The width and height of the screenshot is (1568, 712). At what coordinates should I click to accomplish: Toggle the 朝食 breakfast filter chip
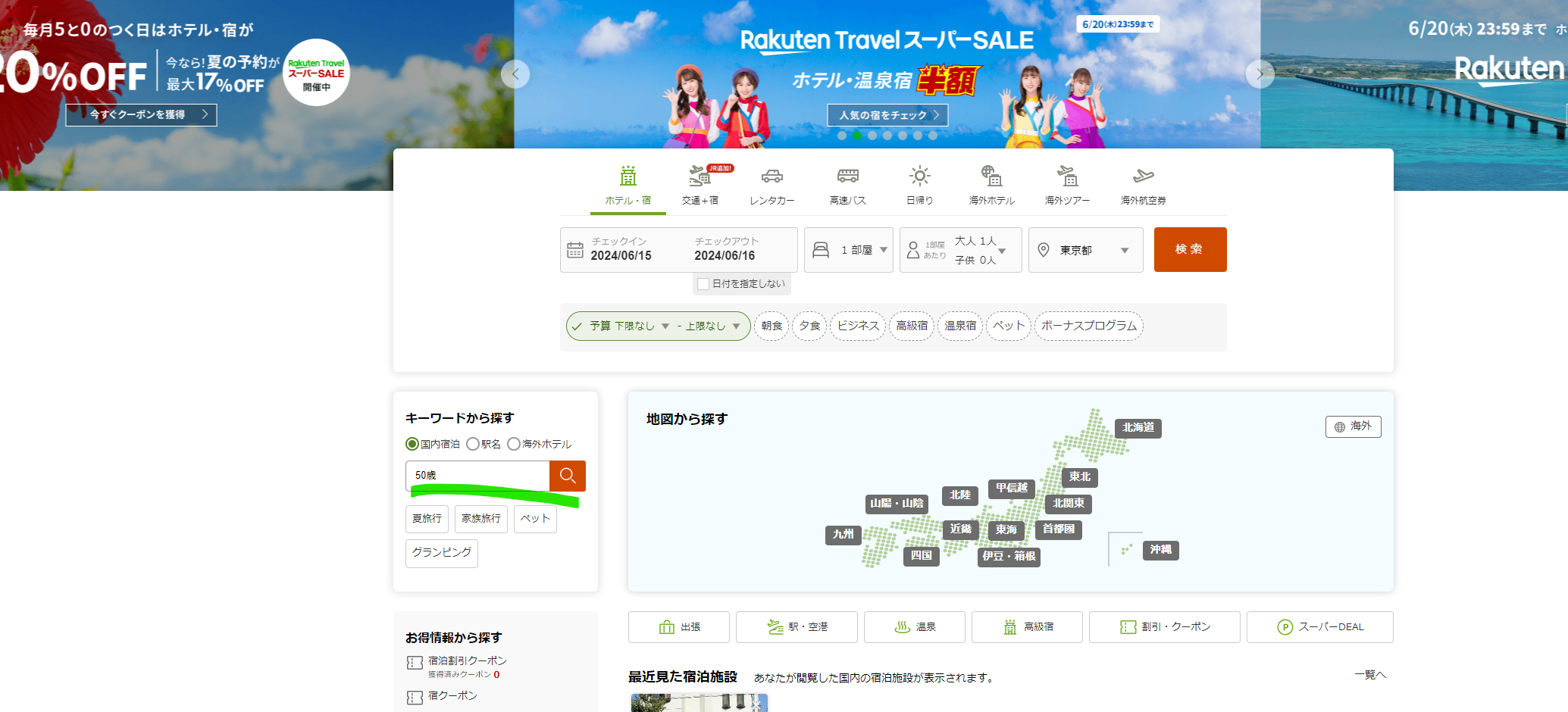point(771,326)
